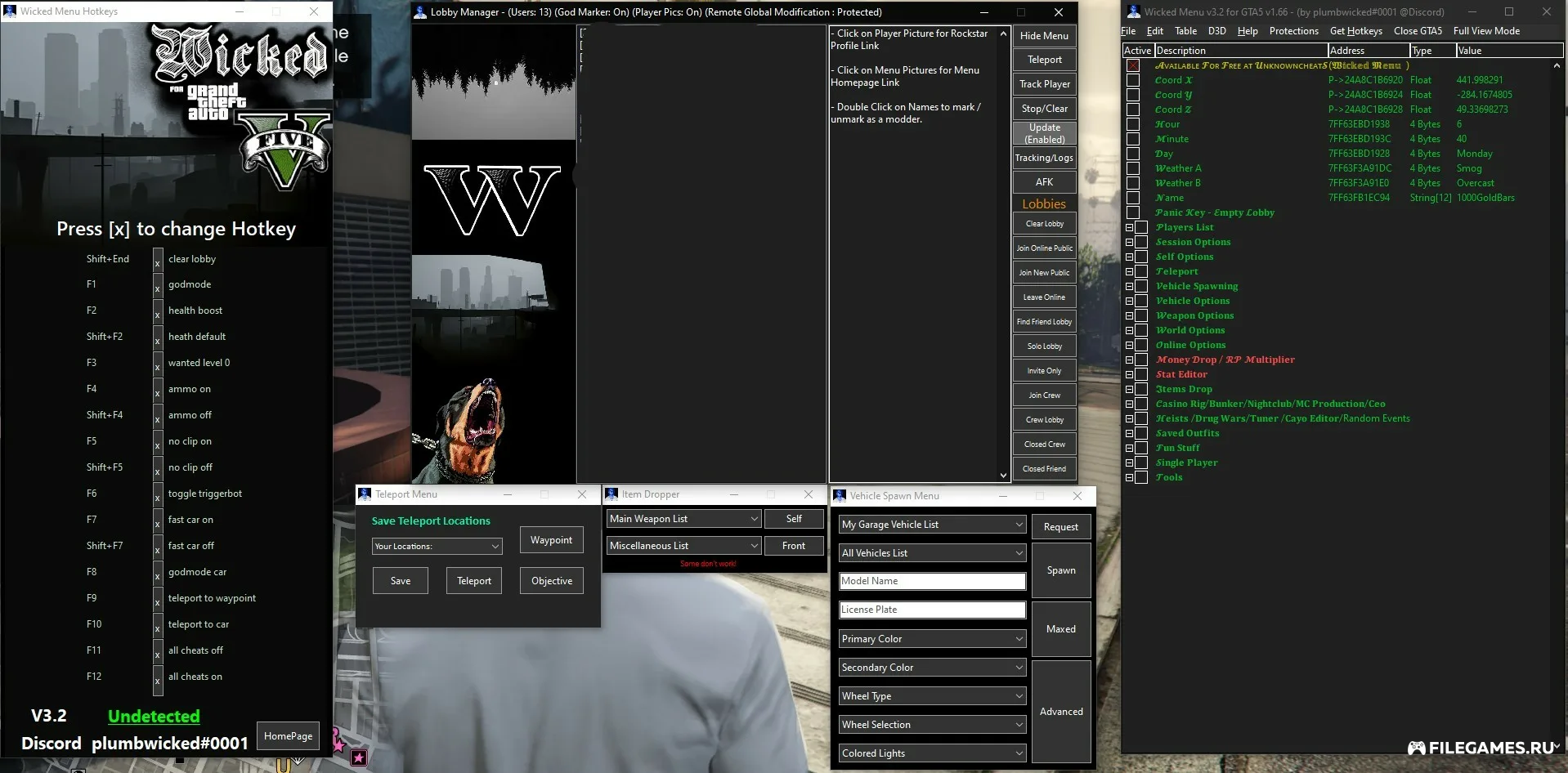1568x773 pixels.
Task: Open the Table menu
Action: pyautogui.click(x=1185, y=31)
